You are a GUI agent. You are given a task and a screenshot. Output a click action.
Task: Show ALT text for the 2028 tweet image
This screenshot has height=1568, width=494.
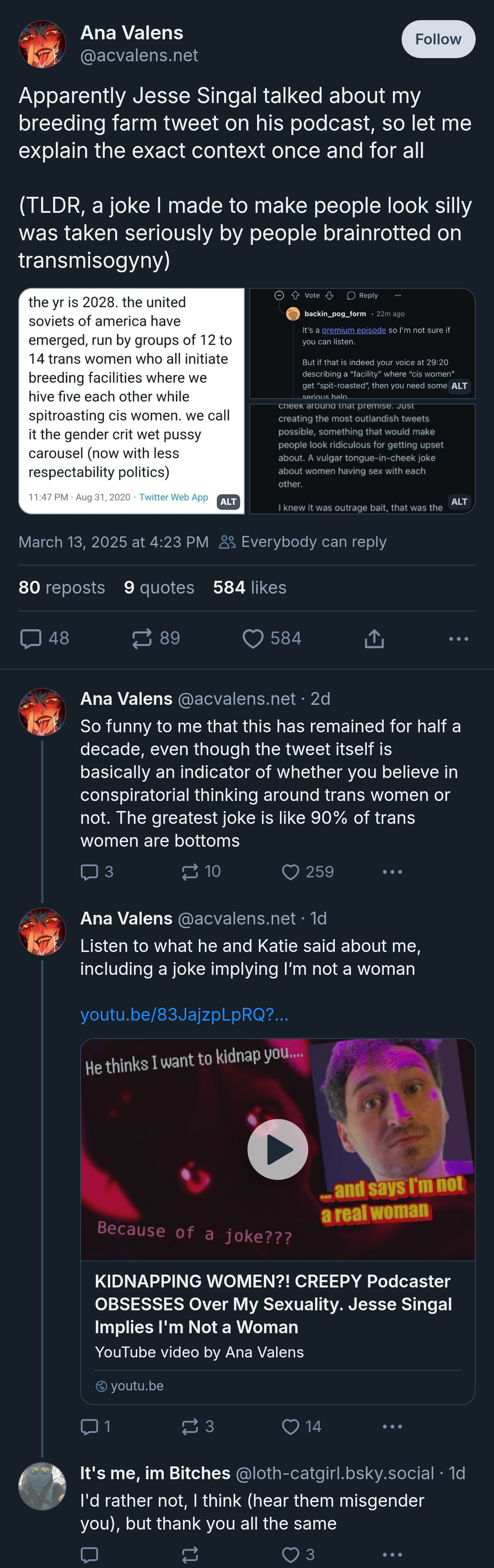point(228,502)
